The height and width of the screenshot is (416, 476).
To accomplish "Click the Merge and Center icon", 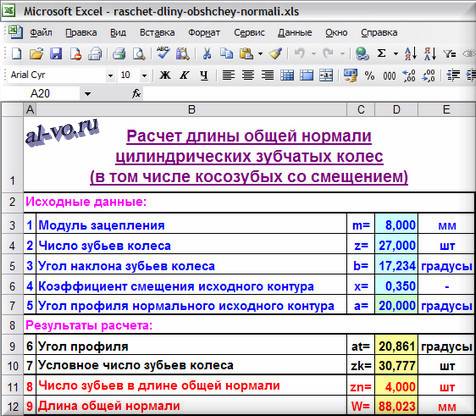I will click(326, 75).
